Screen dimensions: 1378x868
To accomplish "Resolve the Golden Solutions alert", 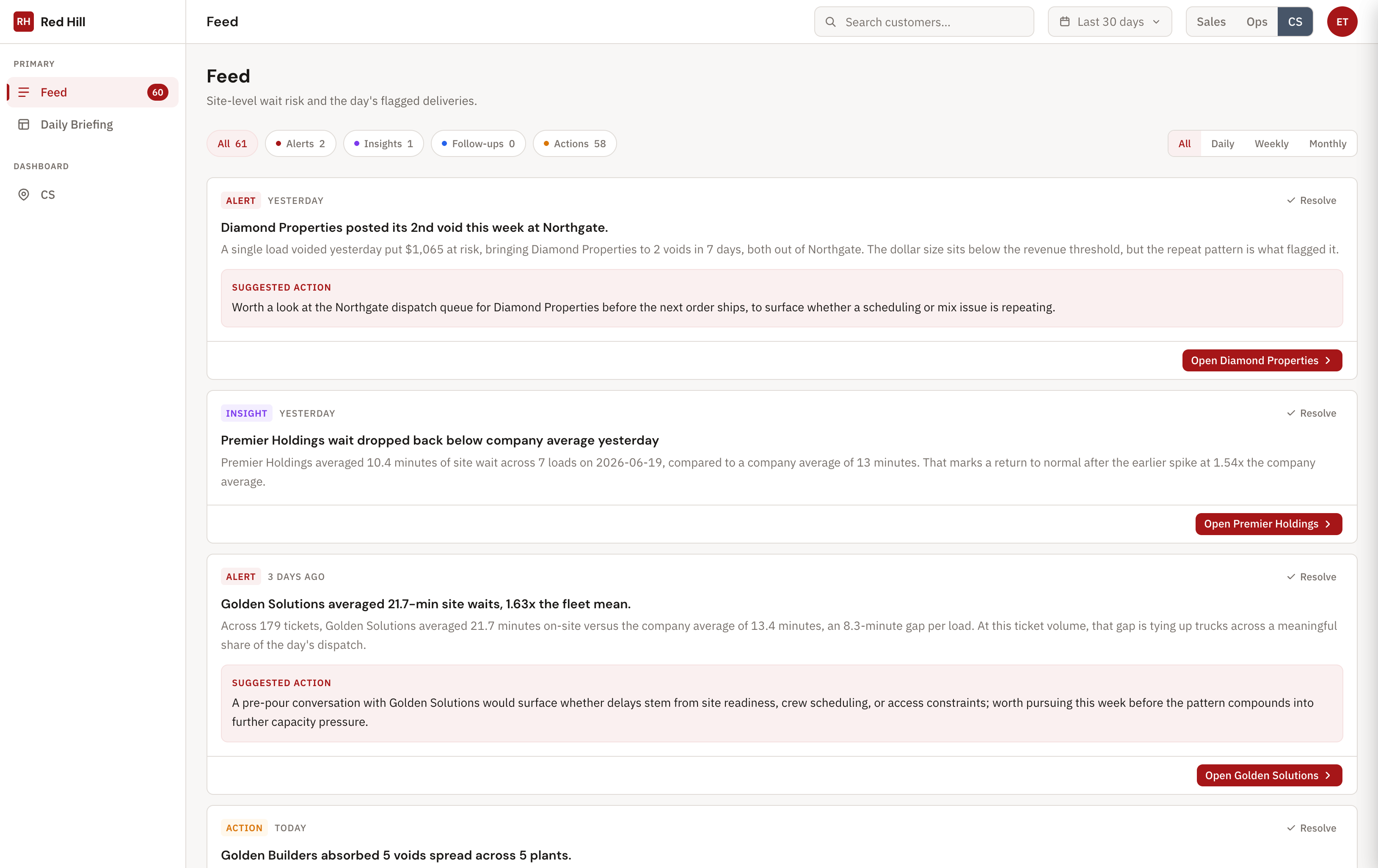I will click(x=1311, y=577).
